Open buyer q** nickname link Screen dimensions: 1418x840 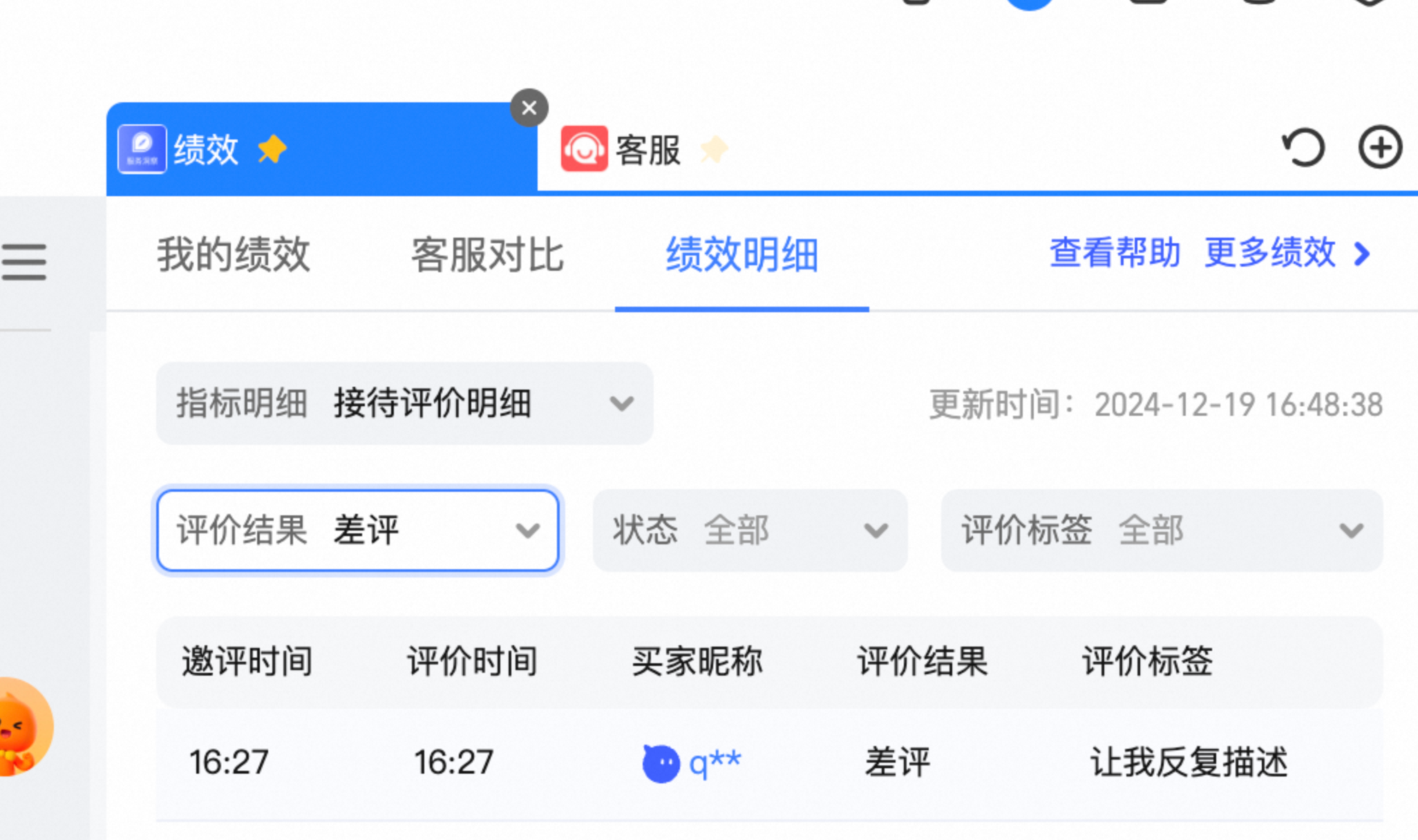pos(715,763)
